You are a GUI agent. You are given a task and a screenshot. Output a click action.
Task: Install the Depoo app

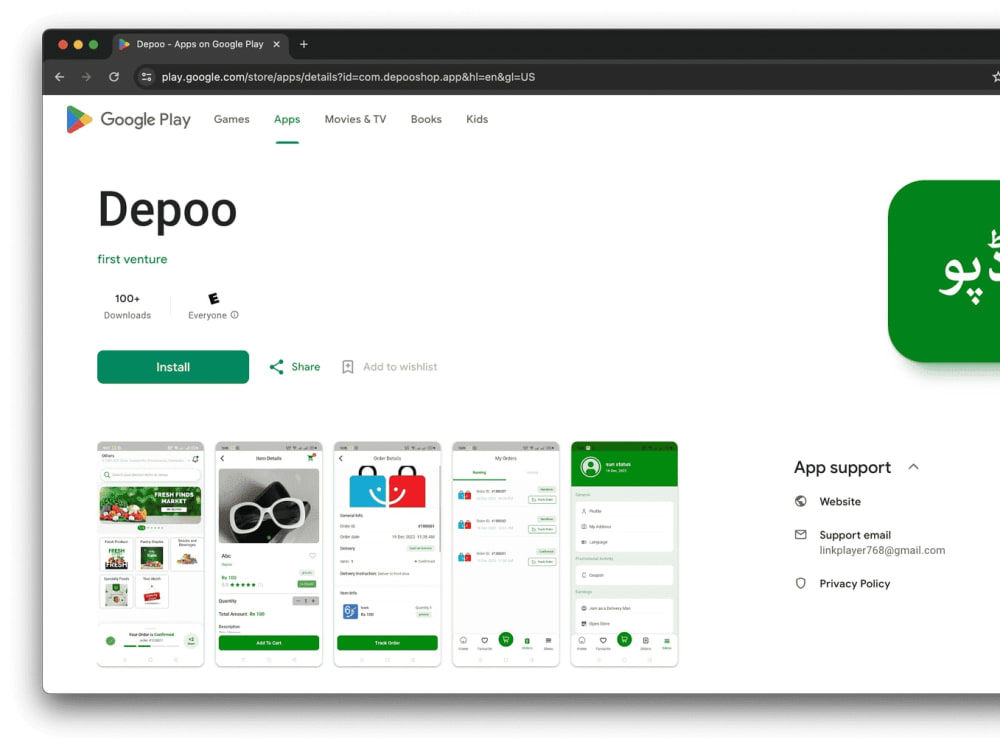(173, 367)
